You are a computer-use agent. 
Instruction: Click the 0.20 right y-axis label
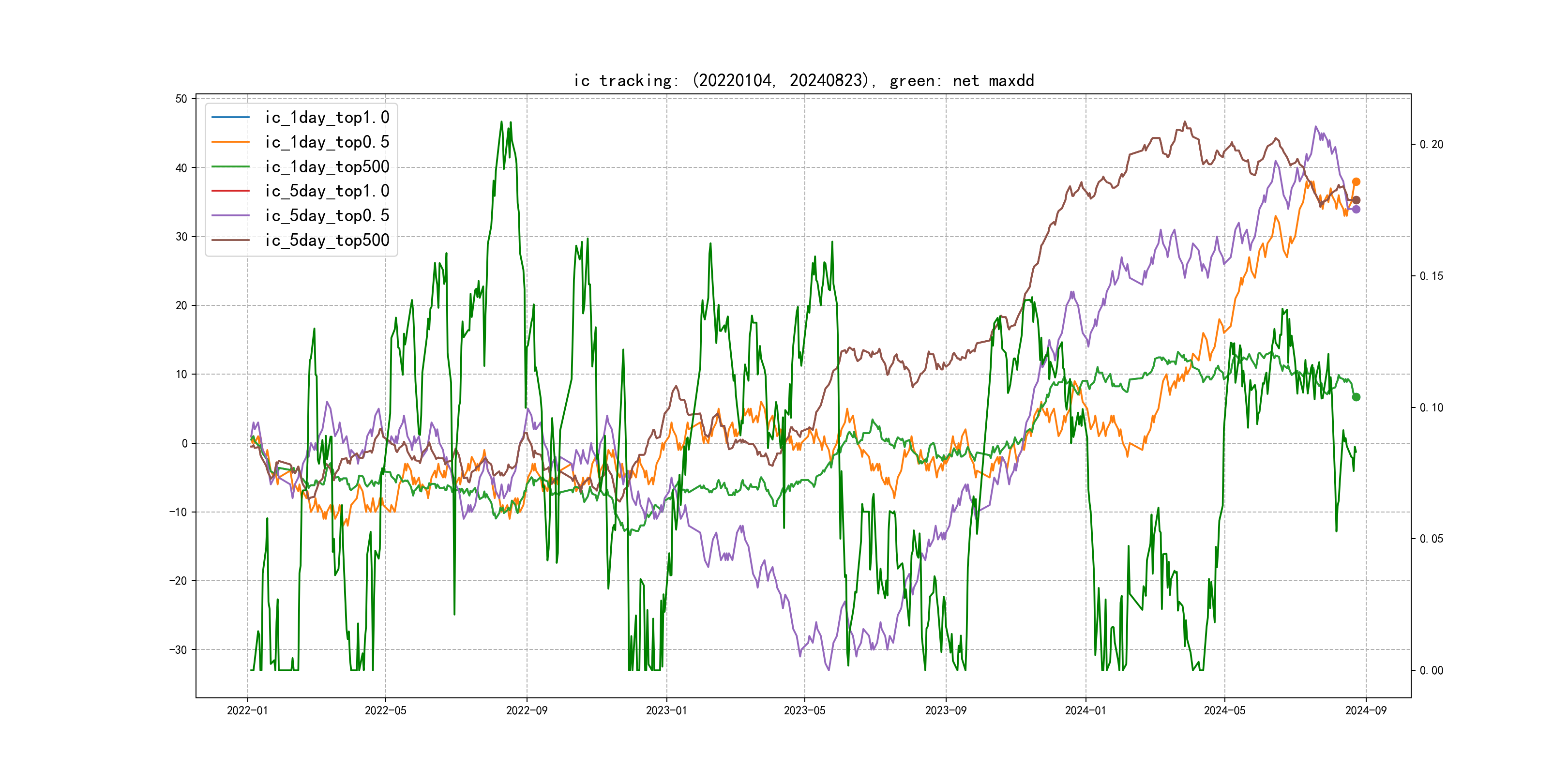tap(1431, 144)
